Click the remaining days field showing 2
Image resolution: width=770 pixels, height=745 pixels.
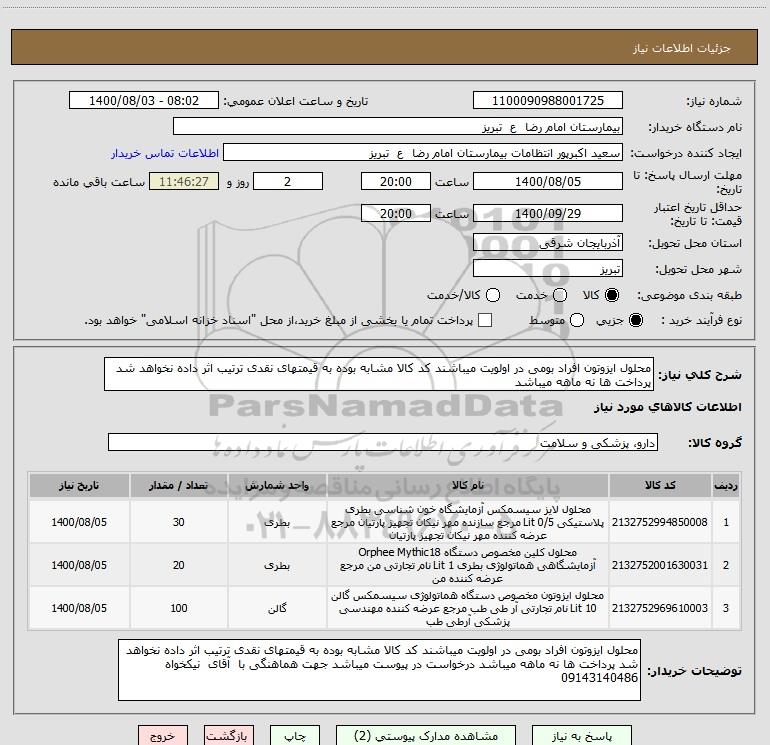pyautogui.click(x=288, y=181)
